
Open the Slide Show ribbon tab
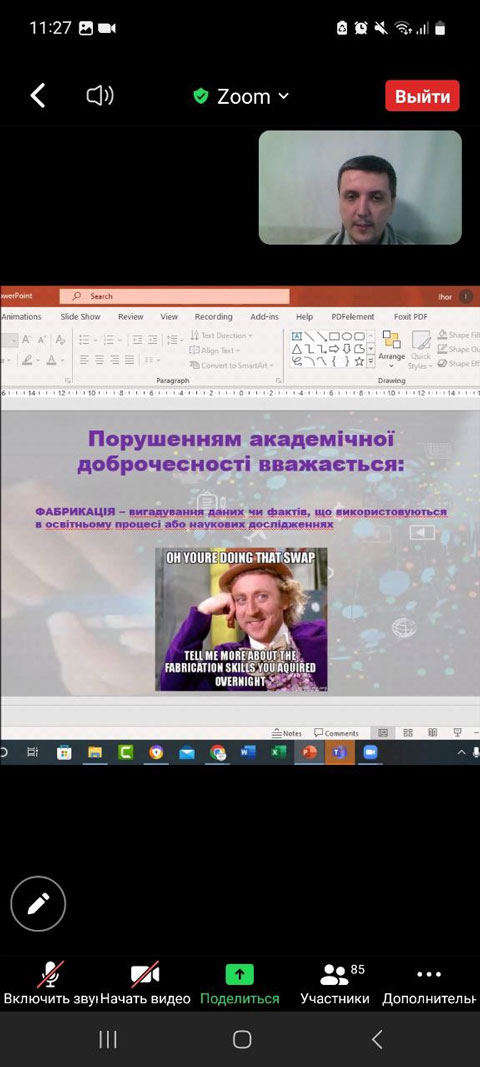[80, 317]
